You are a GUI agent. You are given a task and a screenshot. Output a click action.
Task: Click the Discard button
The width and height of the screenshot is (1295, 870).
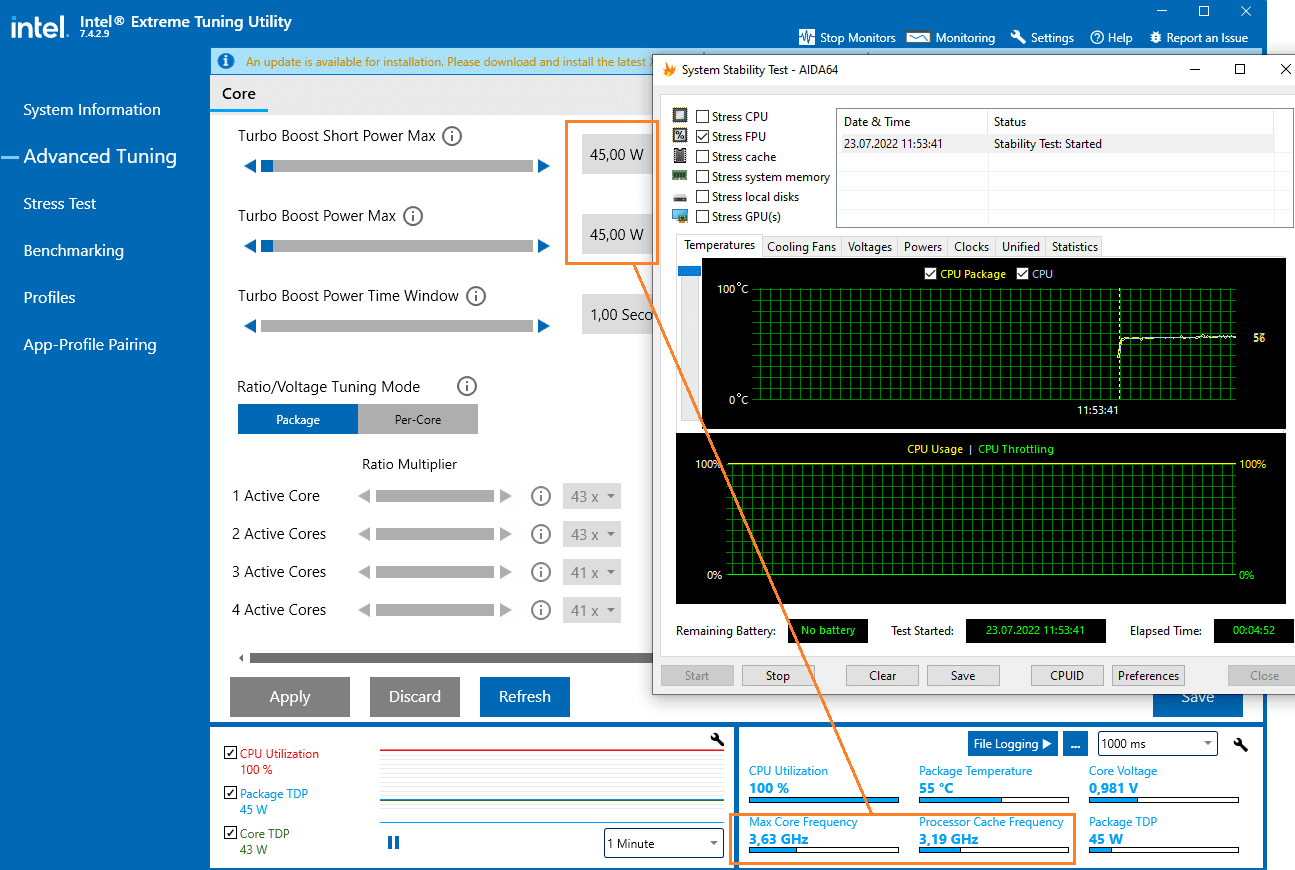coord(415,697)
